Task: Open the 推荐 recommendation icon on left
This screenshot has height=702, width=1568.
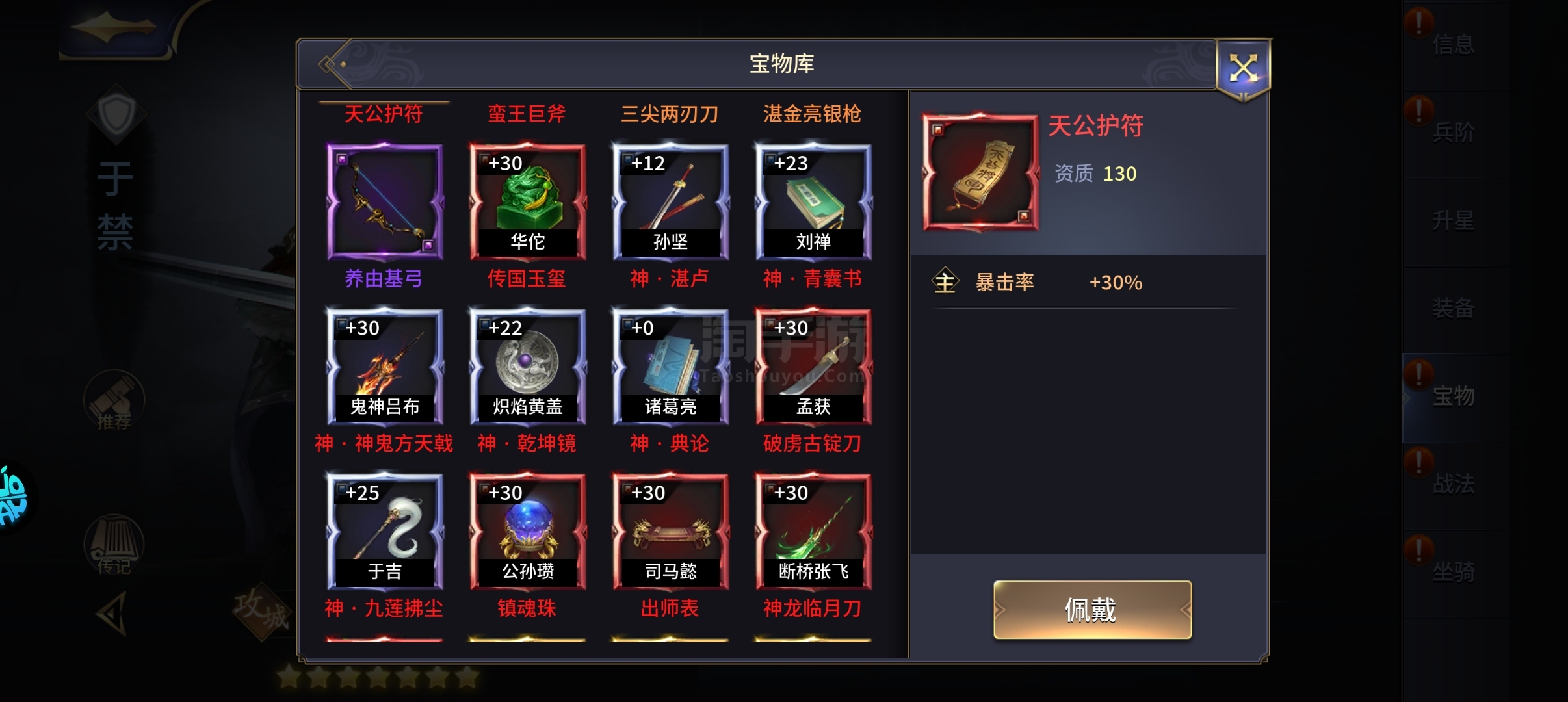Action: click(114, 400)
